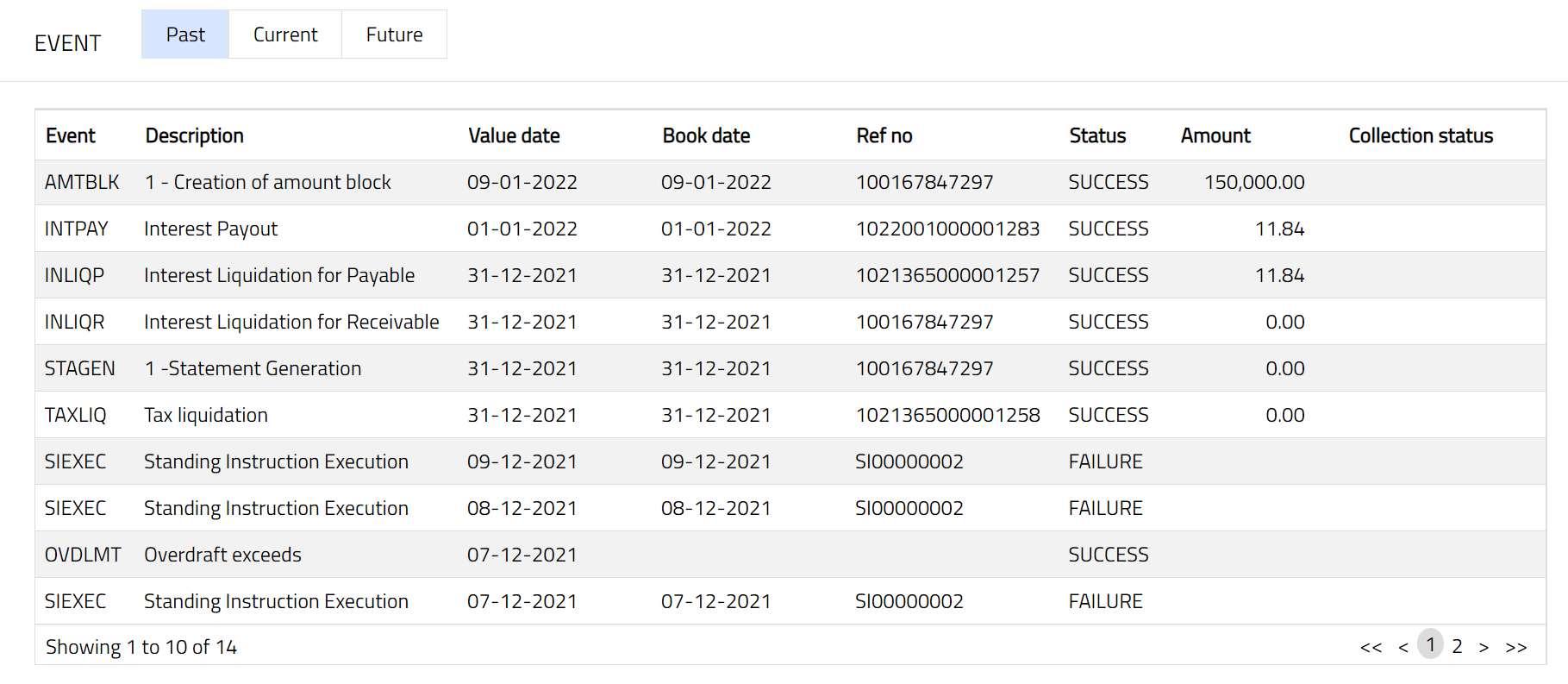
Task: Select reference number 1021365000001257
Action: [947, 275]
